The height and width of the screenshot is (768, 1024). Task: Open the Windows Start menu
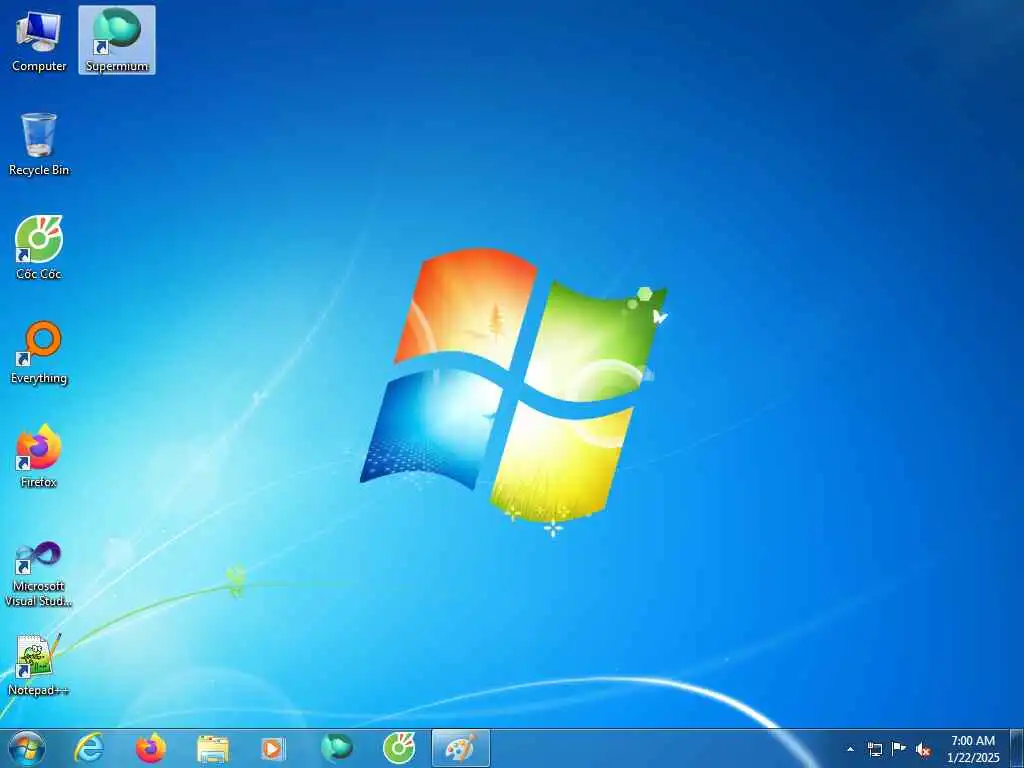(x=27, y=748)
